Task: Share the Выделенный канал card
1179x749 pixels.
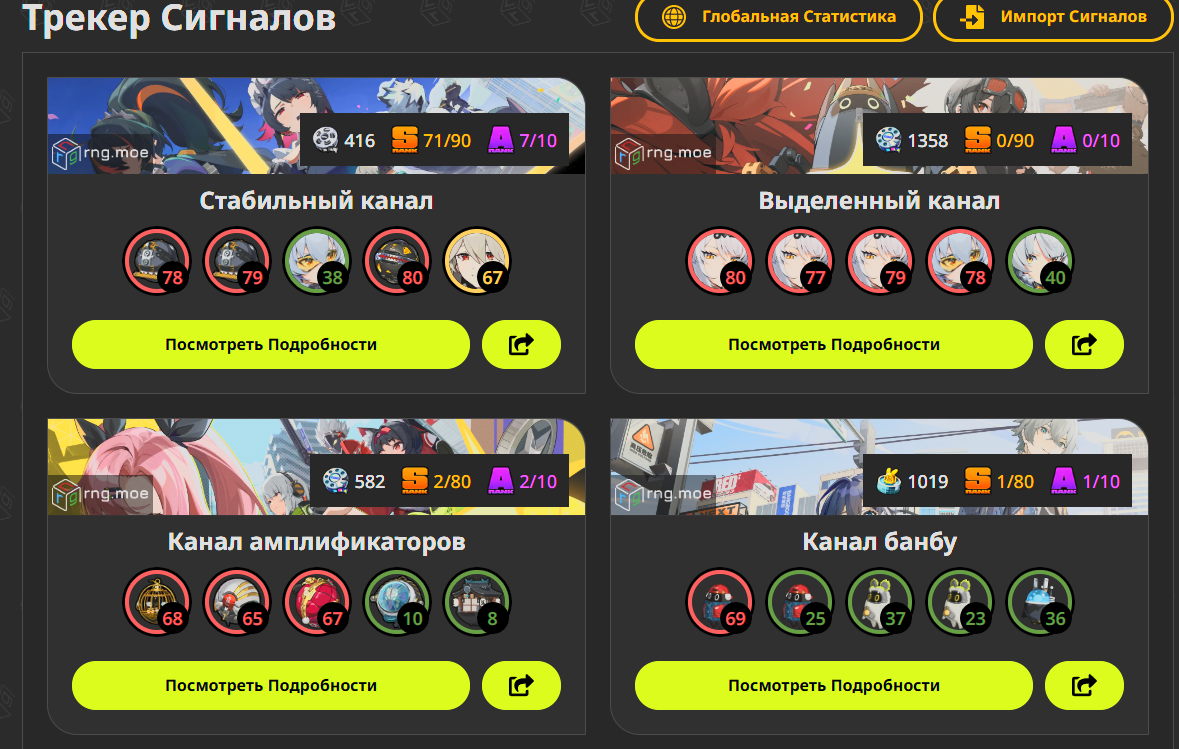Action: 1084,344
